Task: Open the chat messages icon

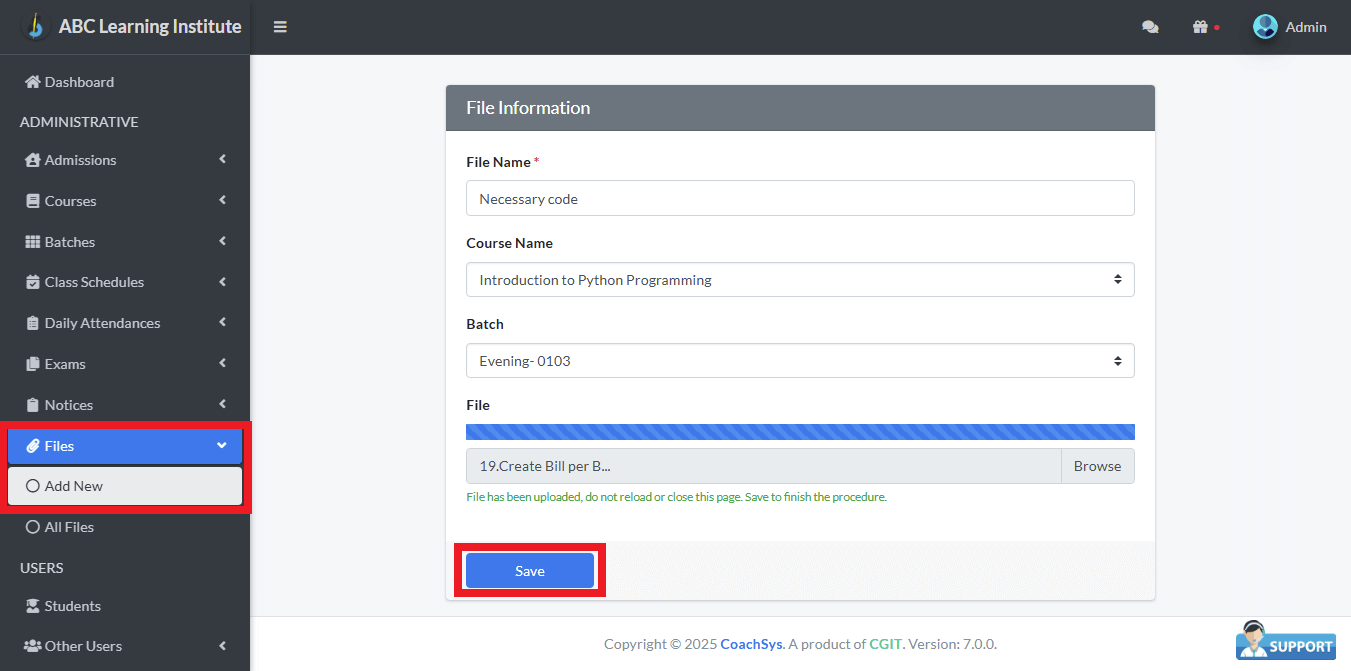Action: coord(1150,27)
